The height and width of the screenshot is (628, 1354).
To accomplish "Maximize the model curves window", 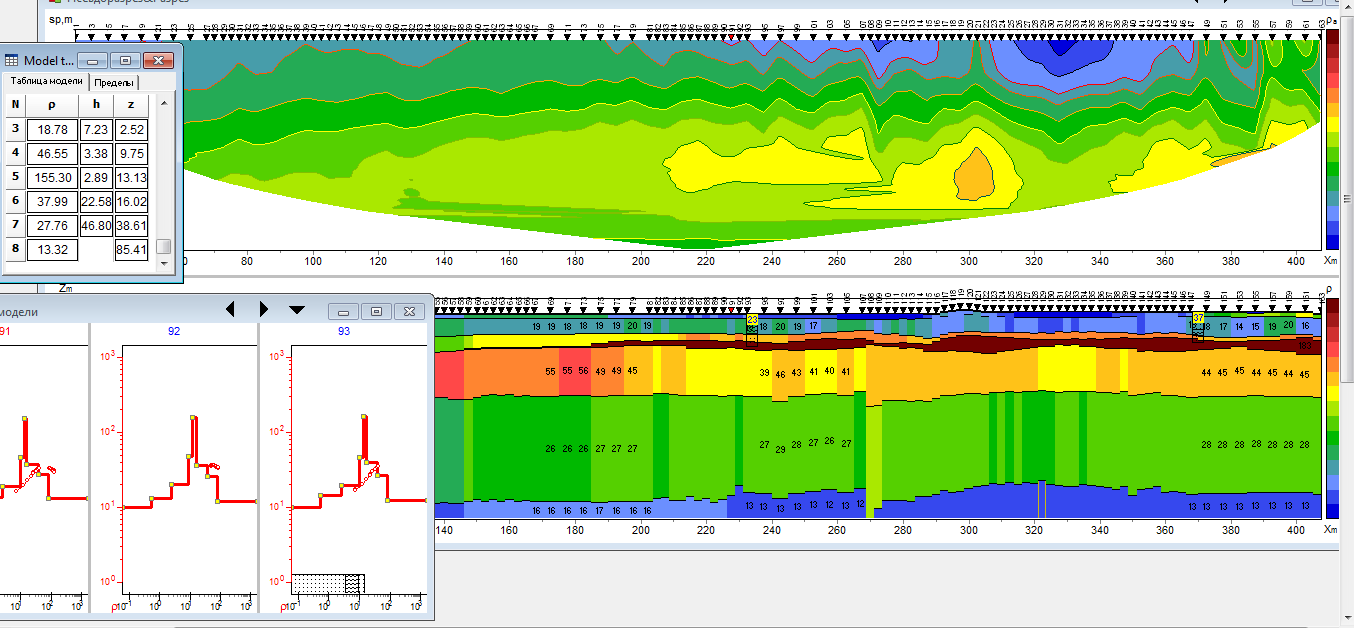I will (x=376, y=311).
